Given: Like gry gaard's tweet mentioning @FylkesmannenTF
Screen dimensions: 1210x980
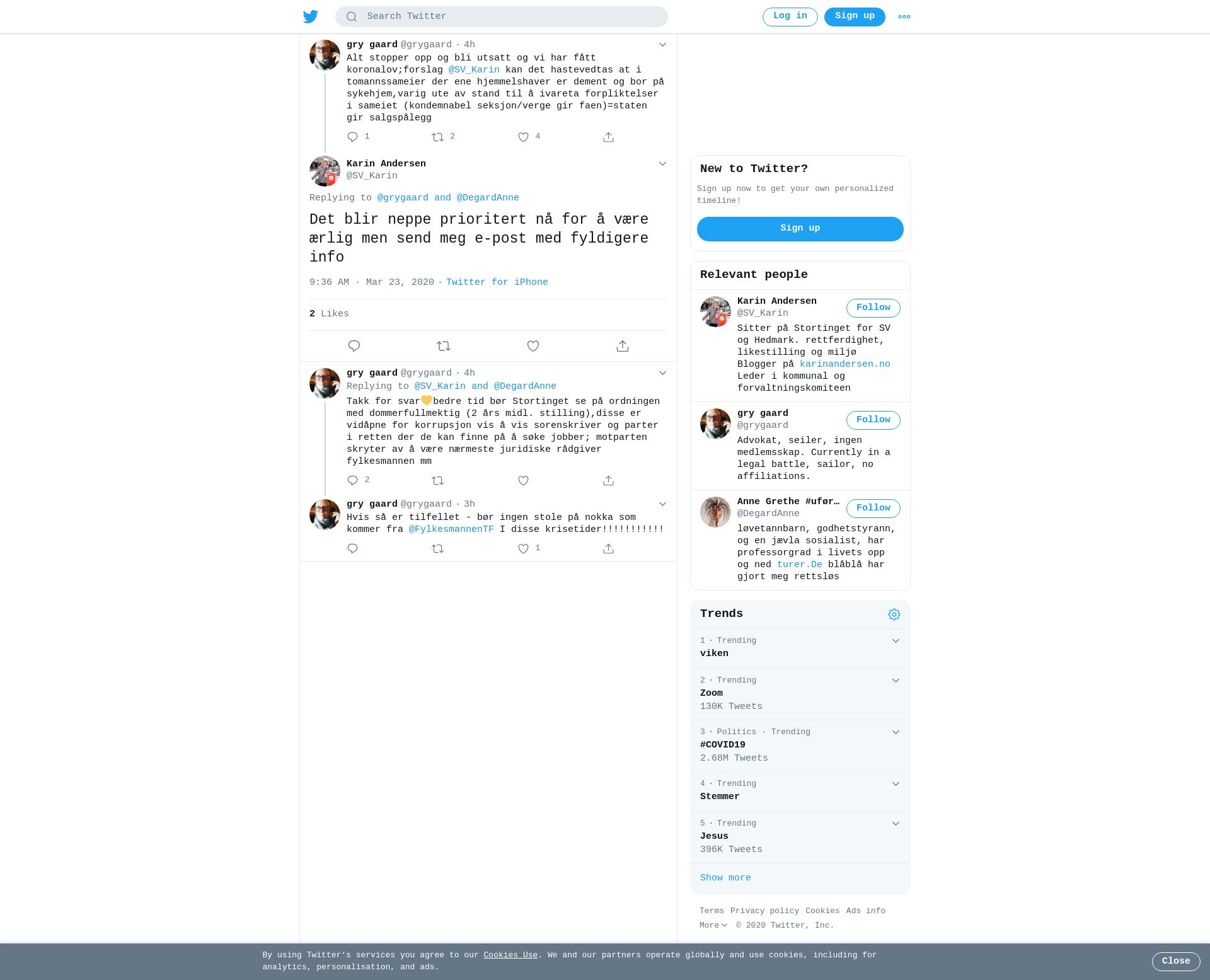Looking at the screenshot, I should [523, 549].
